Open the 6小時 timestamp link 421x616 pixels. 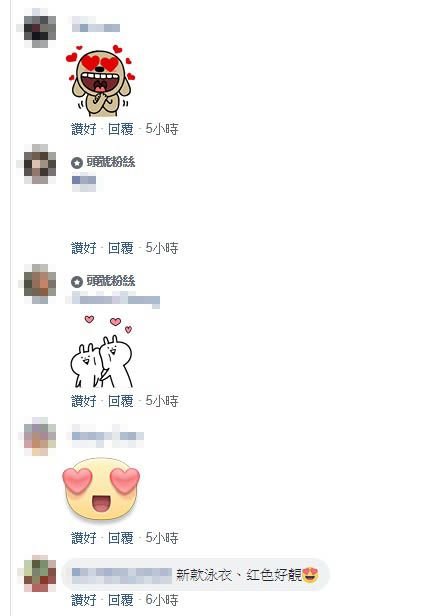(x=162, y=600)
